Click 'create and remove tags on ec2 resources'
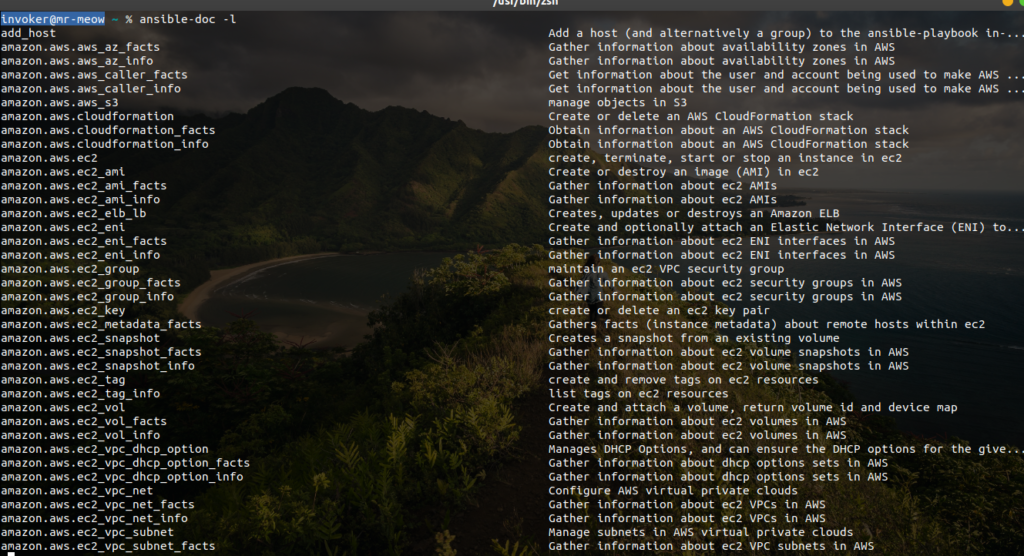 pos(683,380)
